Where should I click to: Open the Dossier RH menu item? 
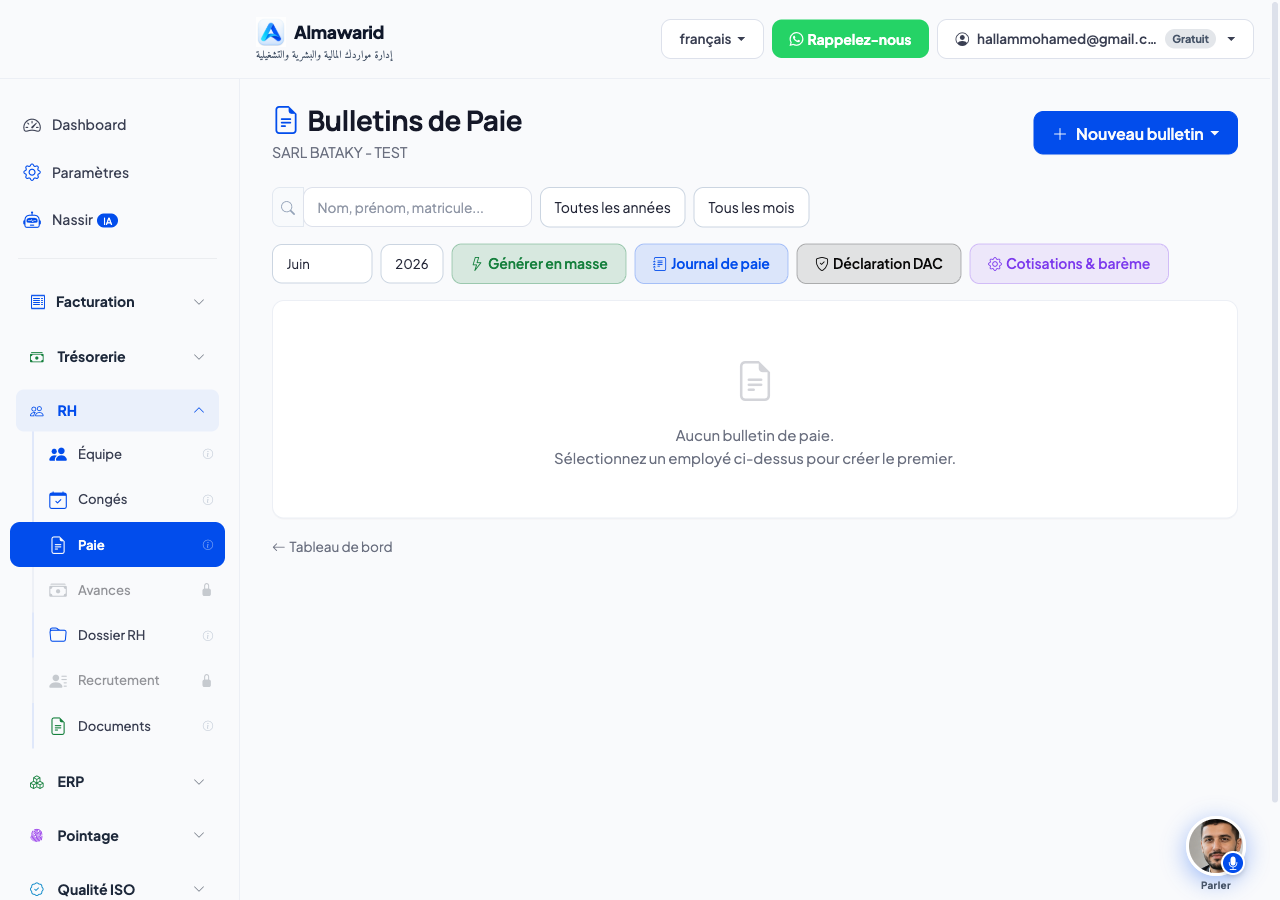click(129, 635)
